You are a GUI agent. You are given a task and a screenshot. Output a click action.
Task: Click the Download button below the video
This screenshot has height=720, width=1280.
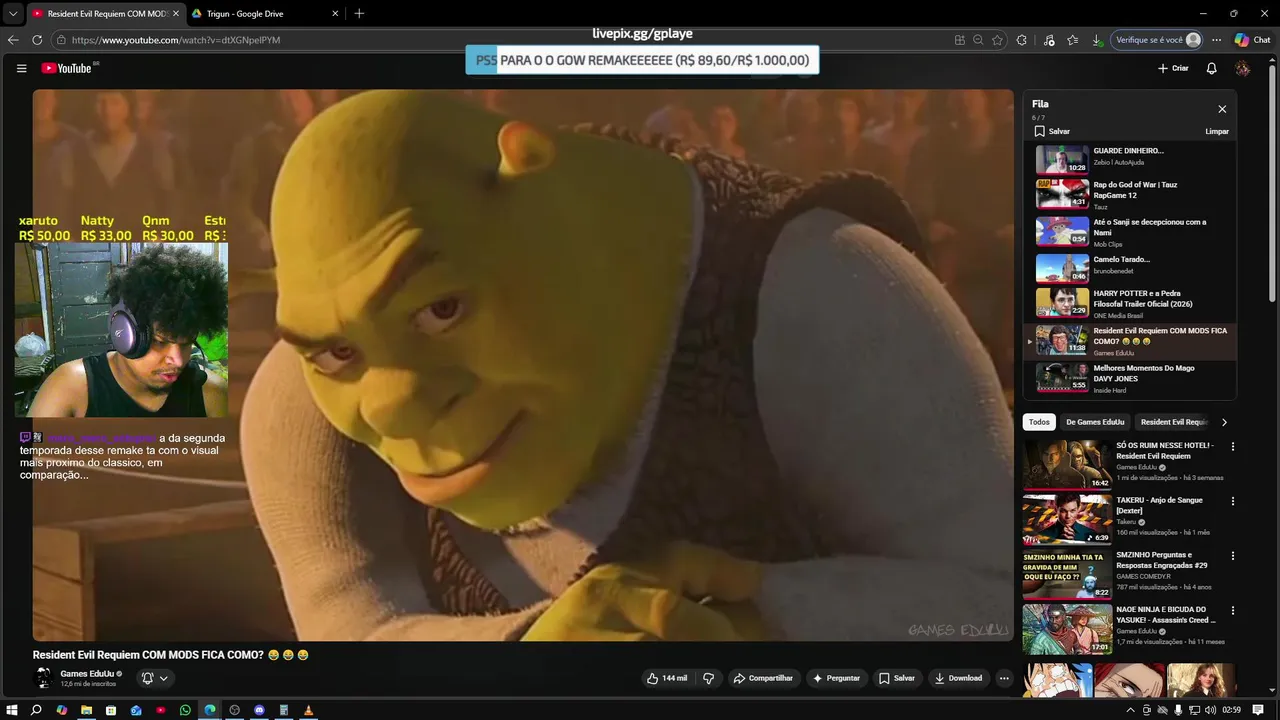(x=958, y=678)
